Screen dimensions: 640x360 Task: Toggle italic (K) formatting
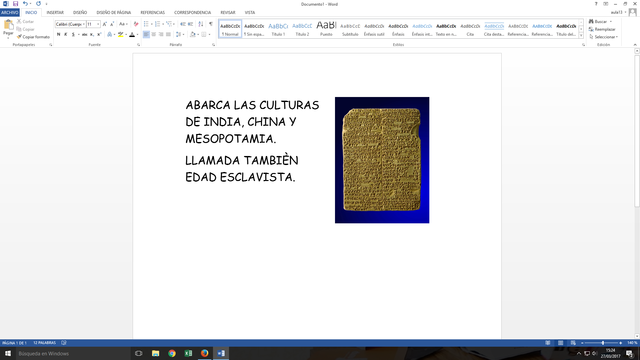click(x=66, y=35)
